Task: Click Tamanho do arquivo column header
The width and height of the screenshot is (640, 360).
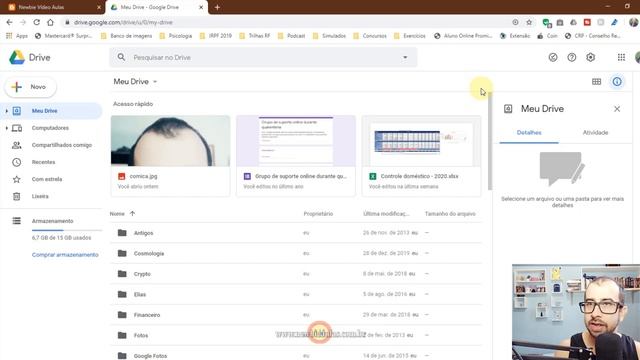Action: coord(450,214)
